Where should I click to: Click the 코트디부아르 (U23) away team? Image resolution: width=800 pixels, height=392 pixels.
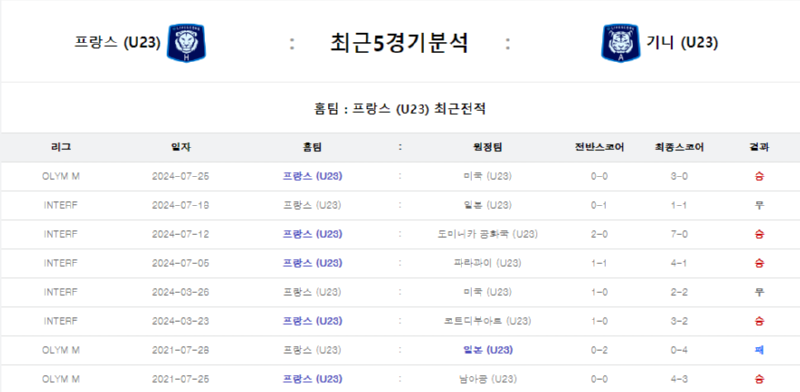pos(487,322)
